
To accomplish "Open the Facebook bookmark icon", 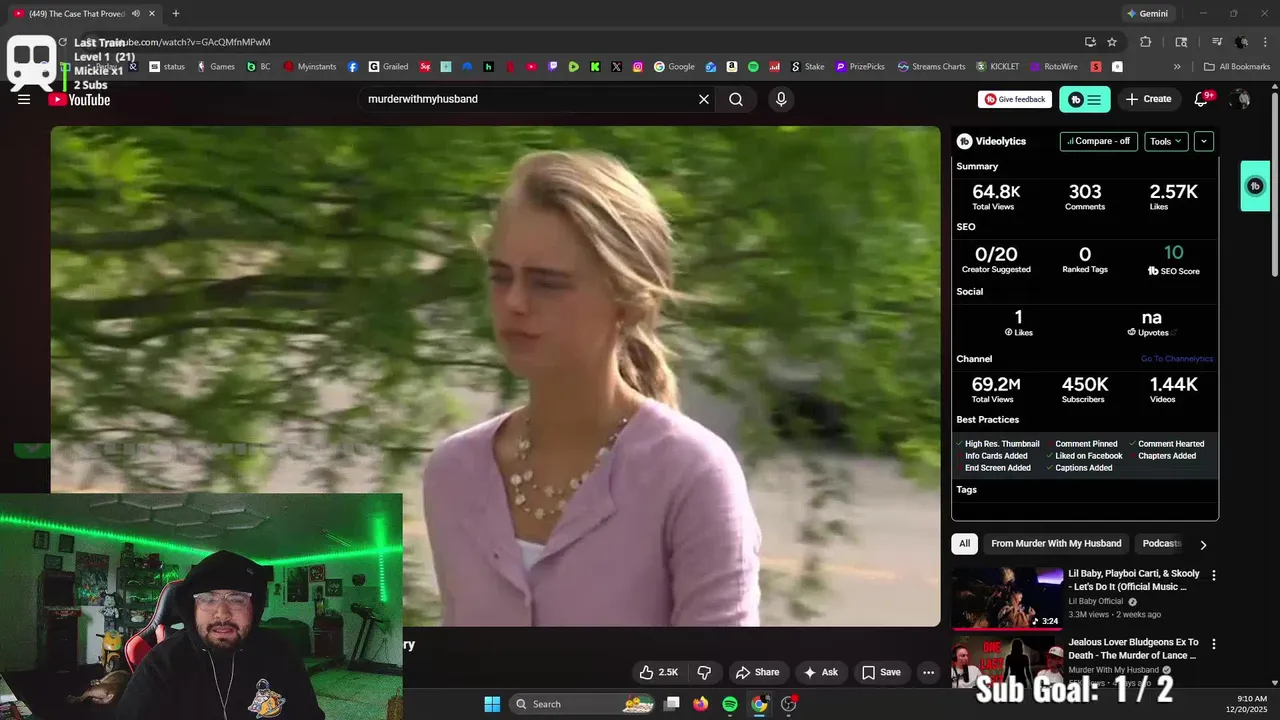I will click(353, 67).
